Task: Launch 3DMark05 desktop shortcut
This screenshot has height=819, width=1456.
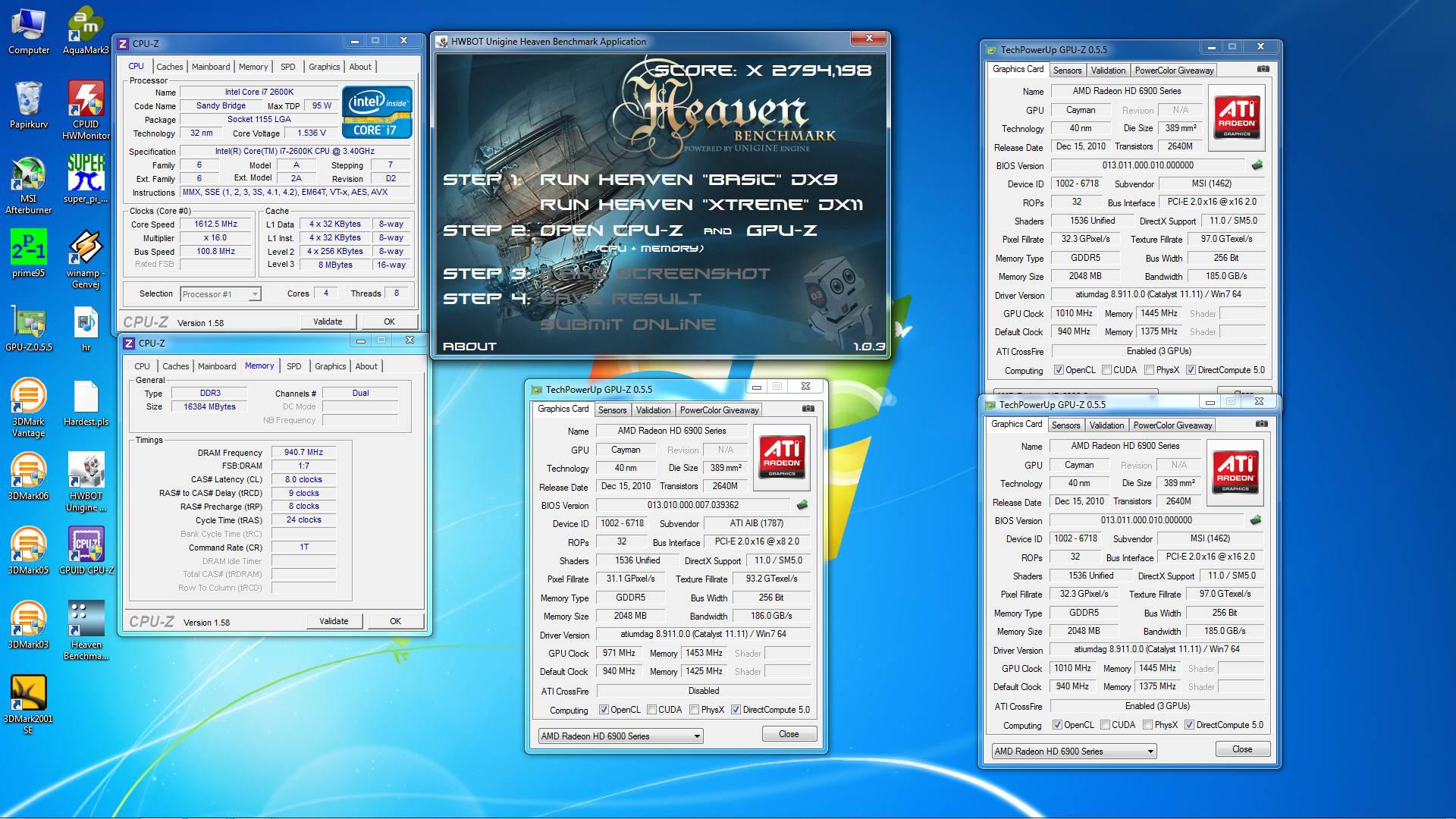Action: (x=29, y=551)
